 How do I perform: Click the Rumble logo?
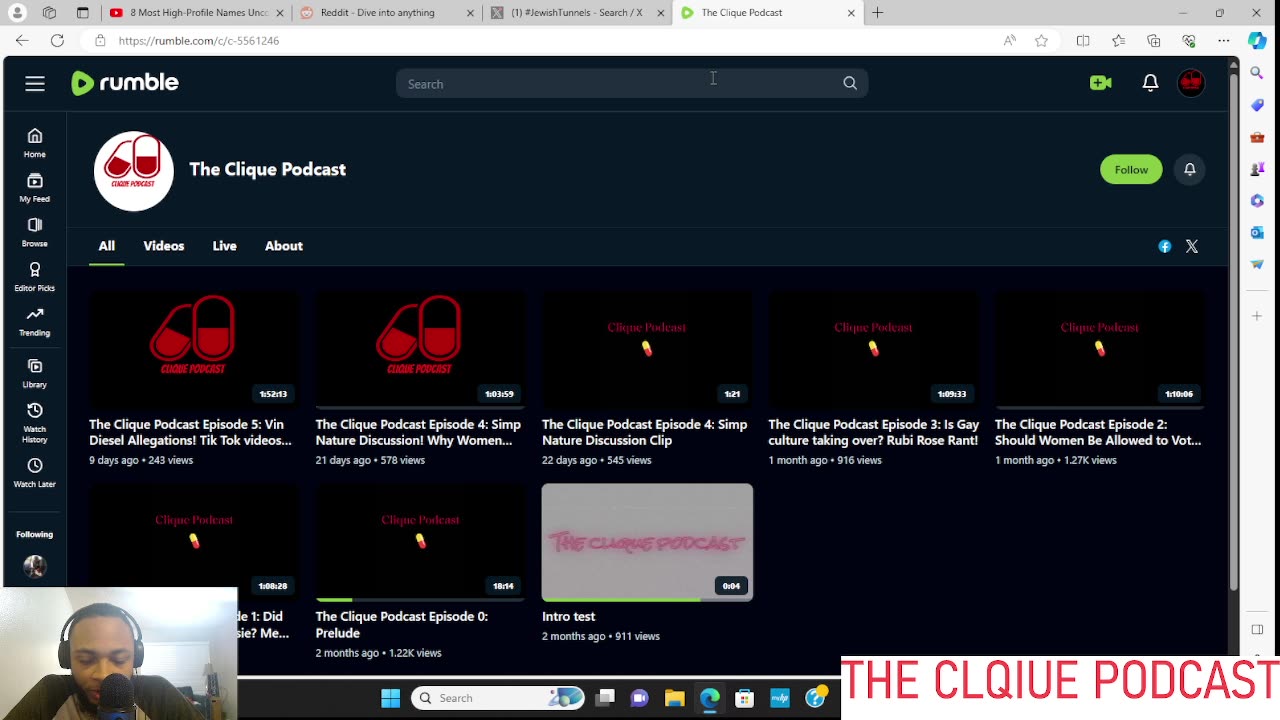pos(125,83)
